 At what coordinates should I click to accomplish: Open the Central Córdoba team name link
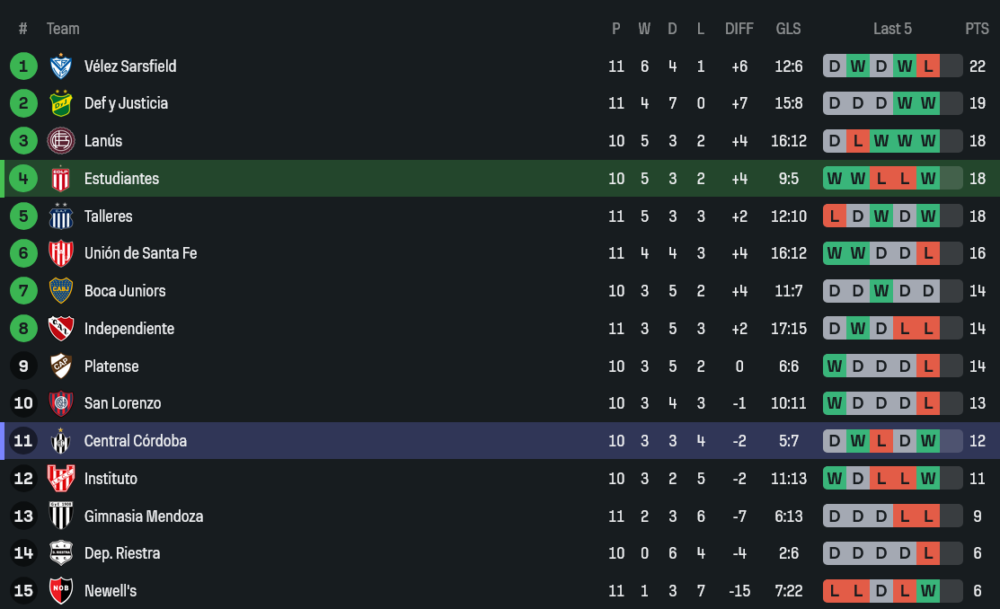(x=135, y=441)
